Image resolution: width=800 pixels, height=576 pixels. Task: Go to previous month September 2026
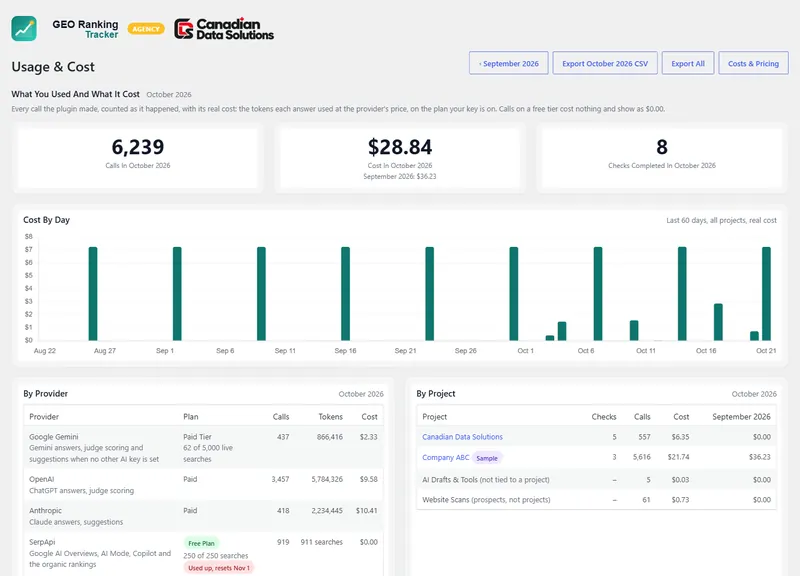pos(509,63)
